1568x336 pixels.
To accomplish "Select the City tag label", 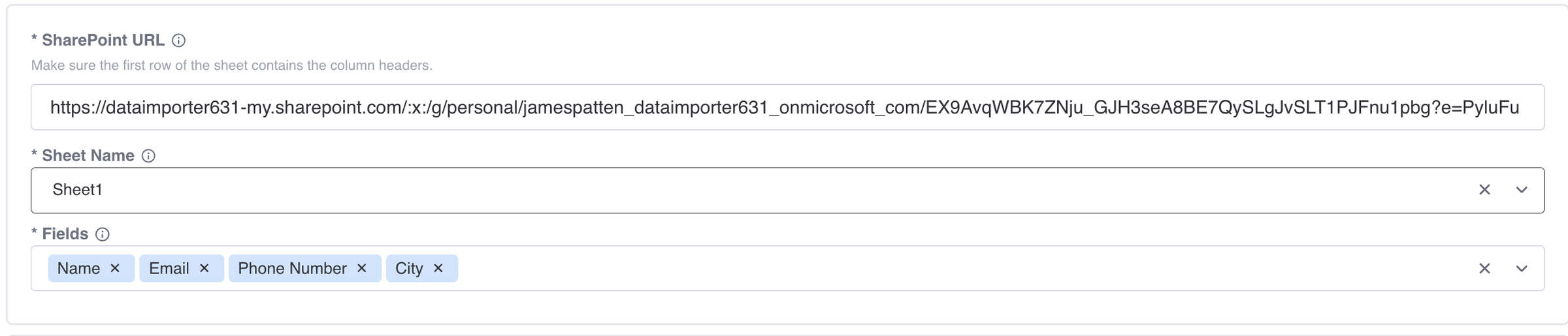I will coord(409,268).
